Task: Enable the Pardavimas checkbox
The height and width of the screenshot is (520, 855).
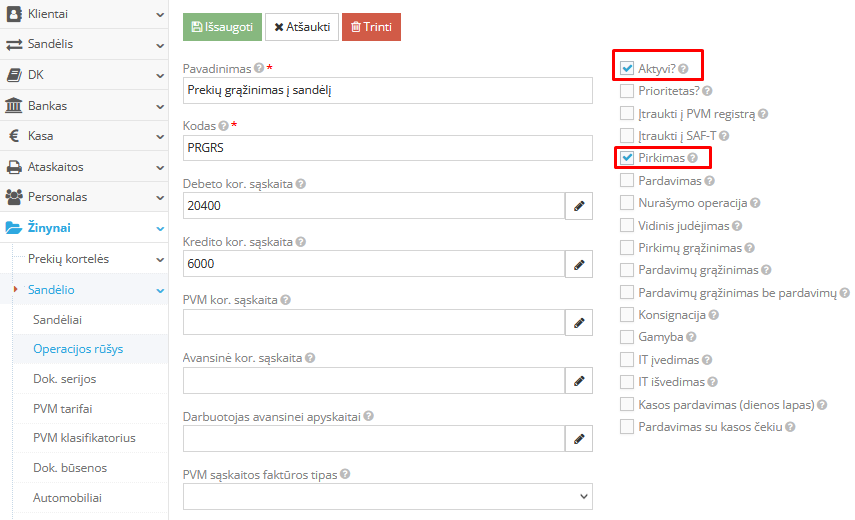Action: pyautogui.click(x=627, y=181)
